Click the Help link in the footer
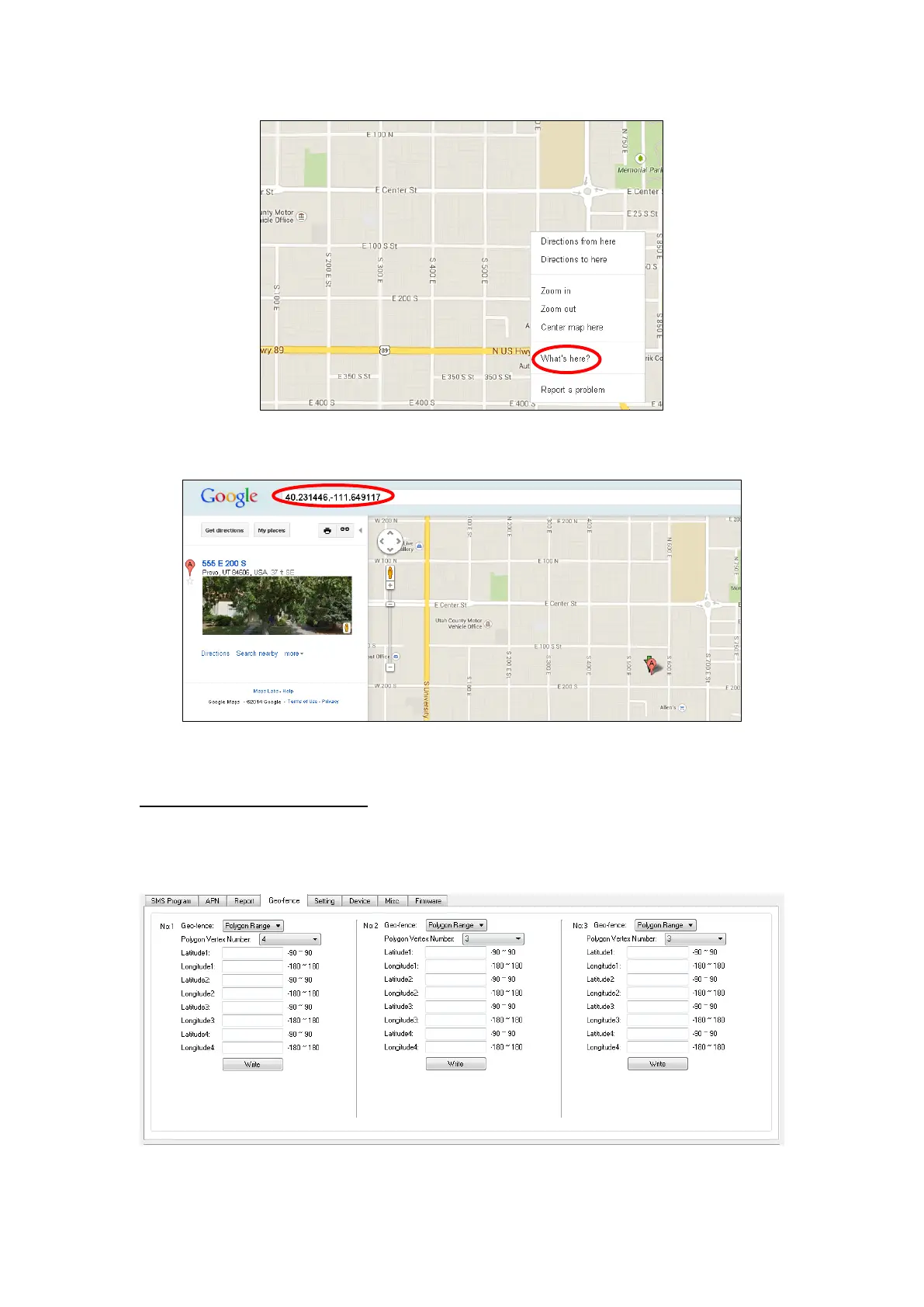This screenshot has width=924, height=1307. 288,691
